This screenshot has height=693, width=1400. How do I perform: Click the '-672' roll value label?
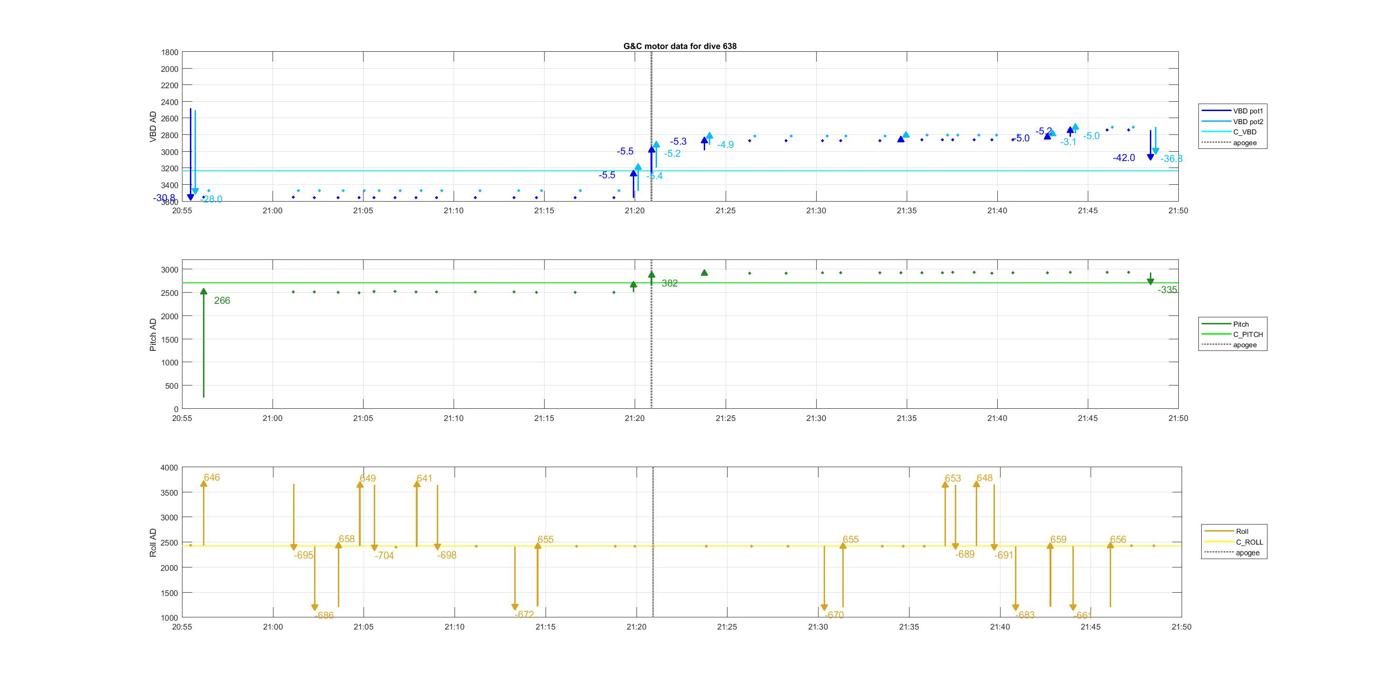point(524,615)
